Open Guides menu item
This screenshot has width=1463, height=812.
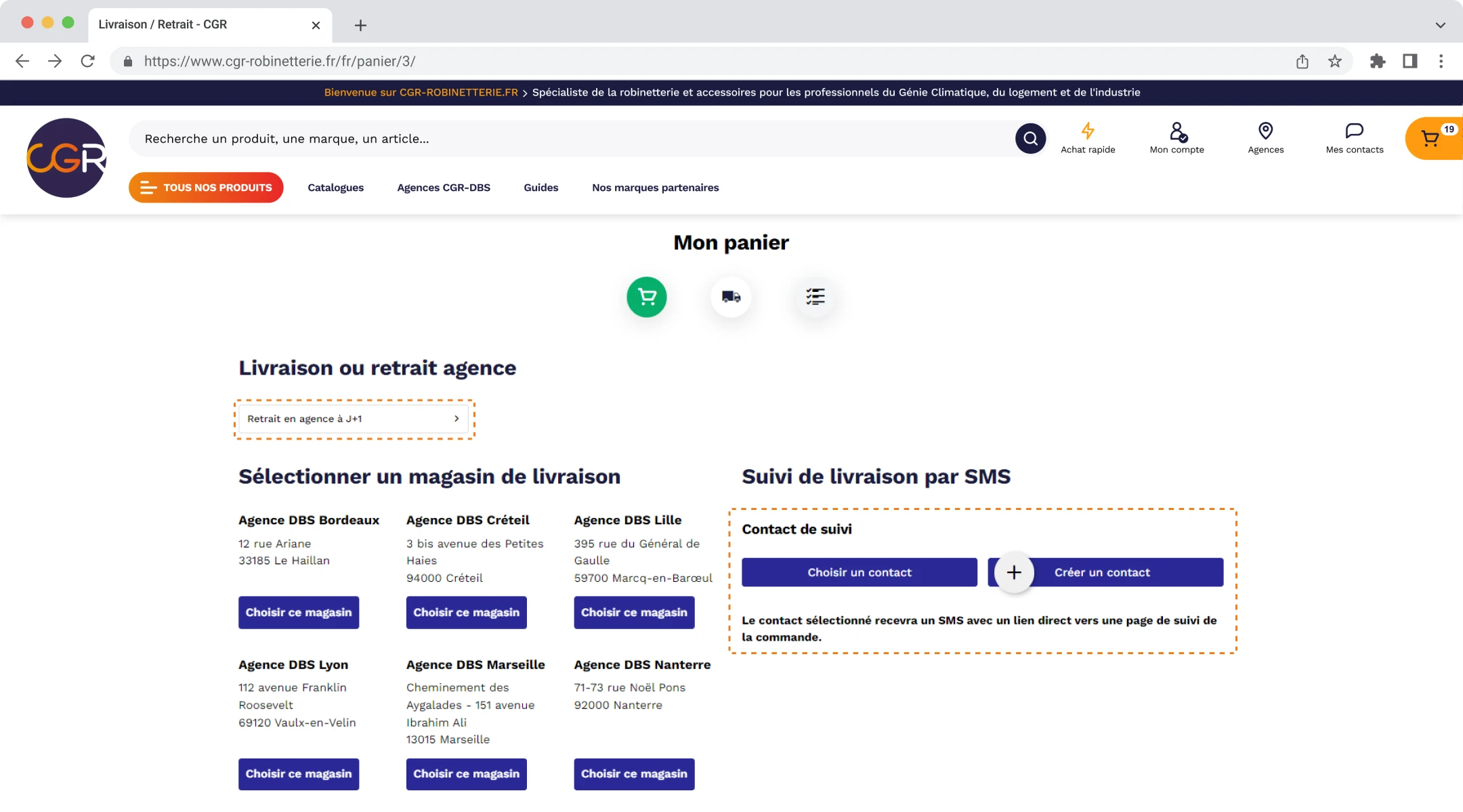click(541, 188)
